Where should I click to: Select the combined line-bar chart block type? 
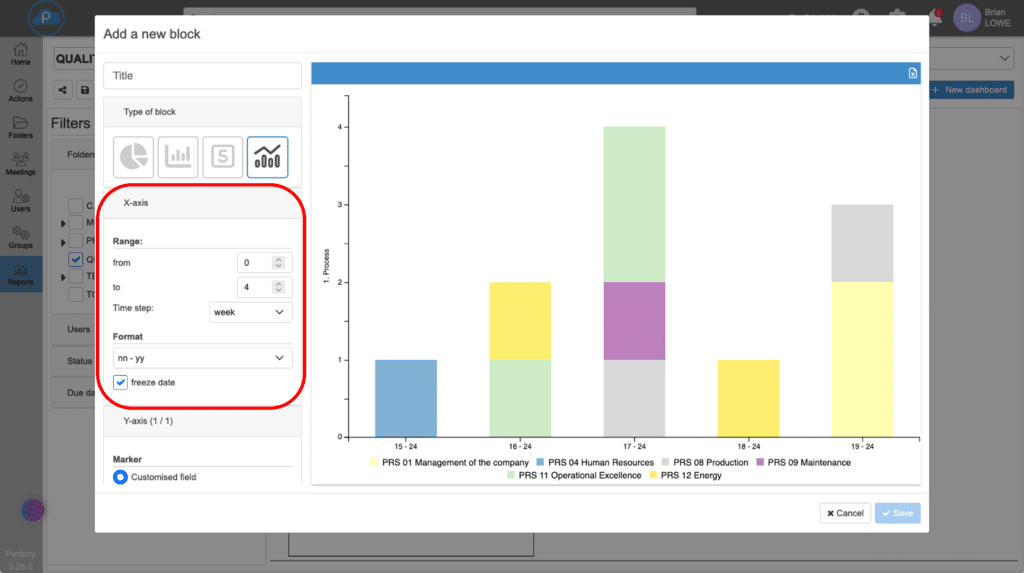[267, 157]
